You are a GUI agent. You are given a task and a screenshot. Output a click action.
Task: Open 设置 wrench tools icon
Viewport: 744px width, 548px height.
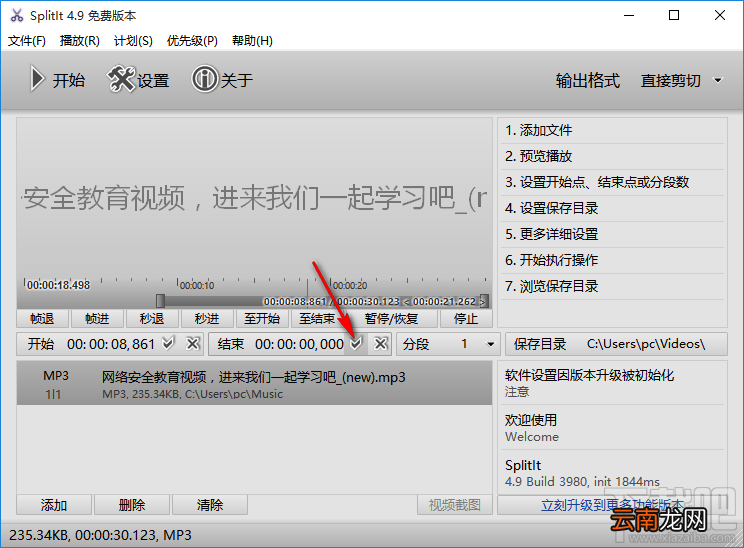point(121,79)
